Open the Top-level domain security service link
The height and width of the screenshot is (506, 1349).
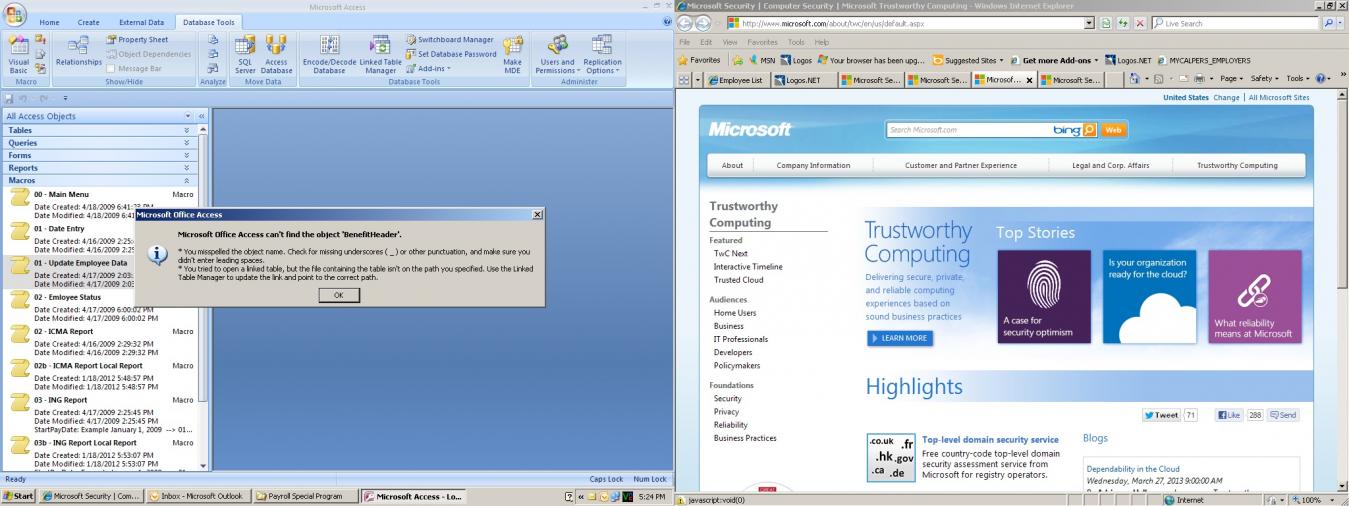[x=990, y=439]
